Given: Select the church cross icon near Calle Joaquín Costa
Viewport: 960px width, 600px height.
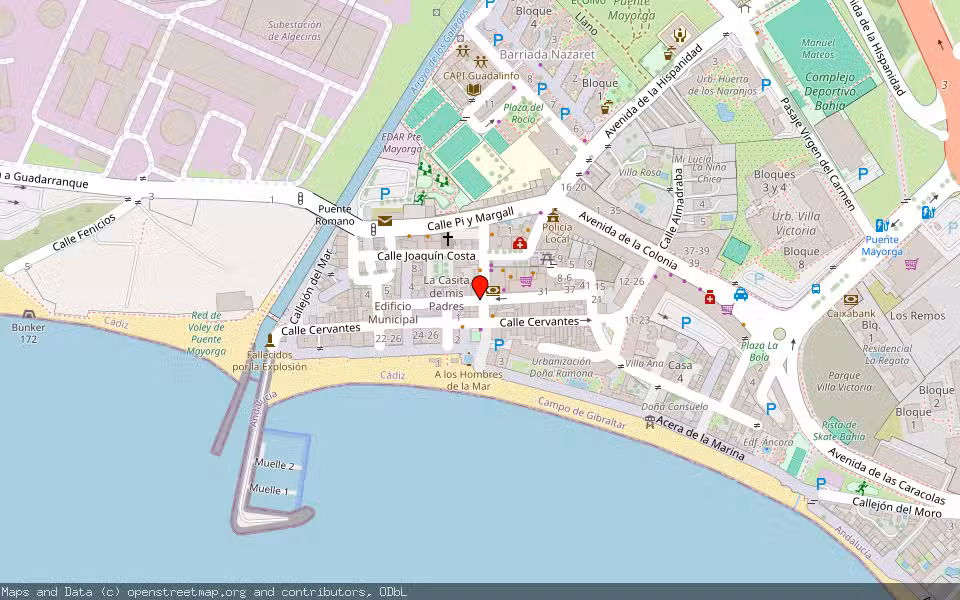Looking at the screenshot, I should [x=448, y=238].
